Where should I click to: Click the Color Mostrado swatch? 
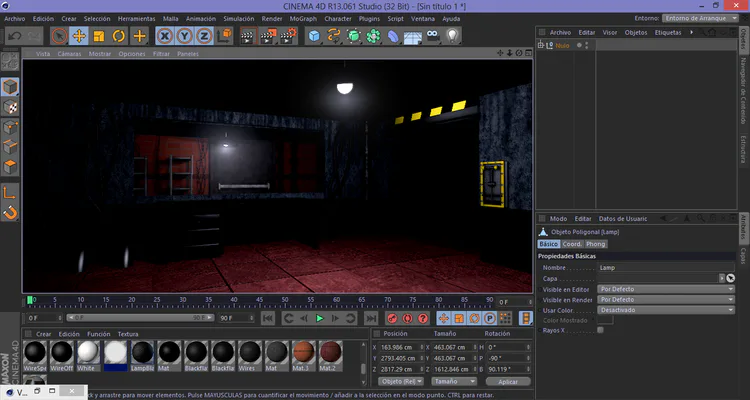(x=605, y=320)
